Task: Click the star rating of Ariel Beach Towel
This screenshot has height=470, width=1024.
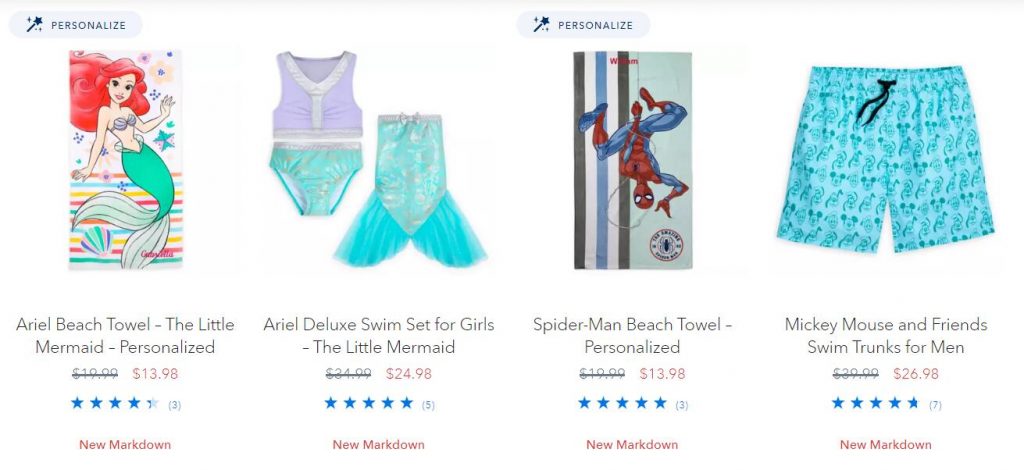Action: point(115,403)
